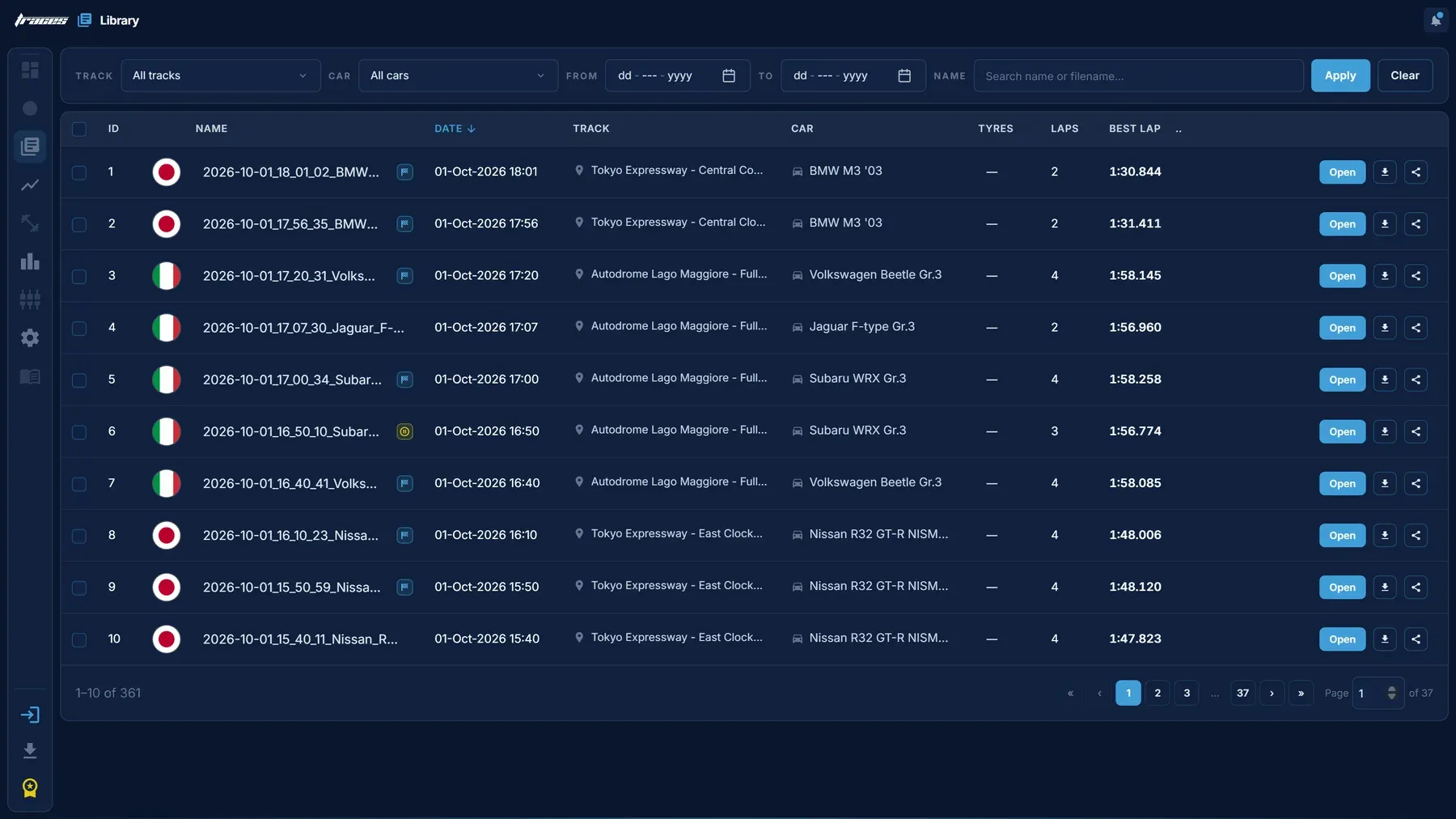Screen dimensions: 1456x819
Task: Tick the checkbox for session ID 8
Action: click(79, 536)
